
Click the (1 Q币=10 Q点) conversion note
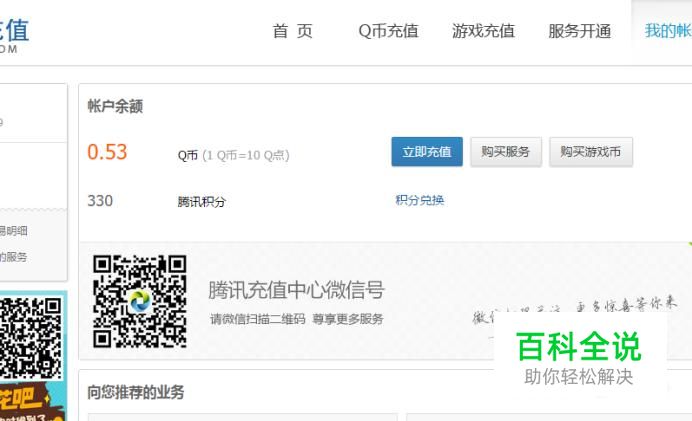coord(246,155)
